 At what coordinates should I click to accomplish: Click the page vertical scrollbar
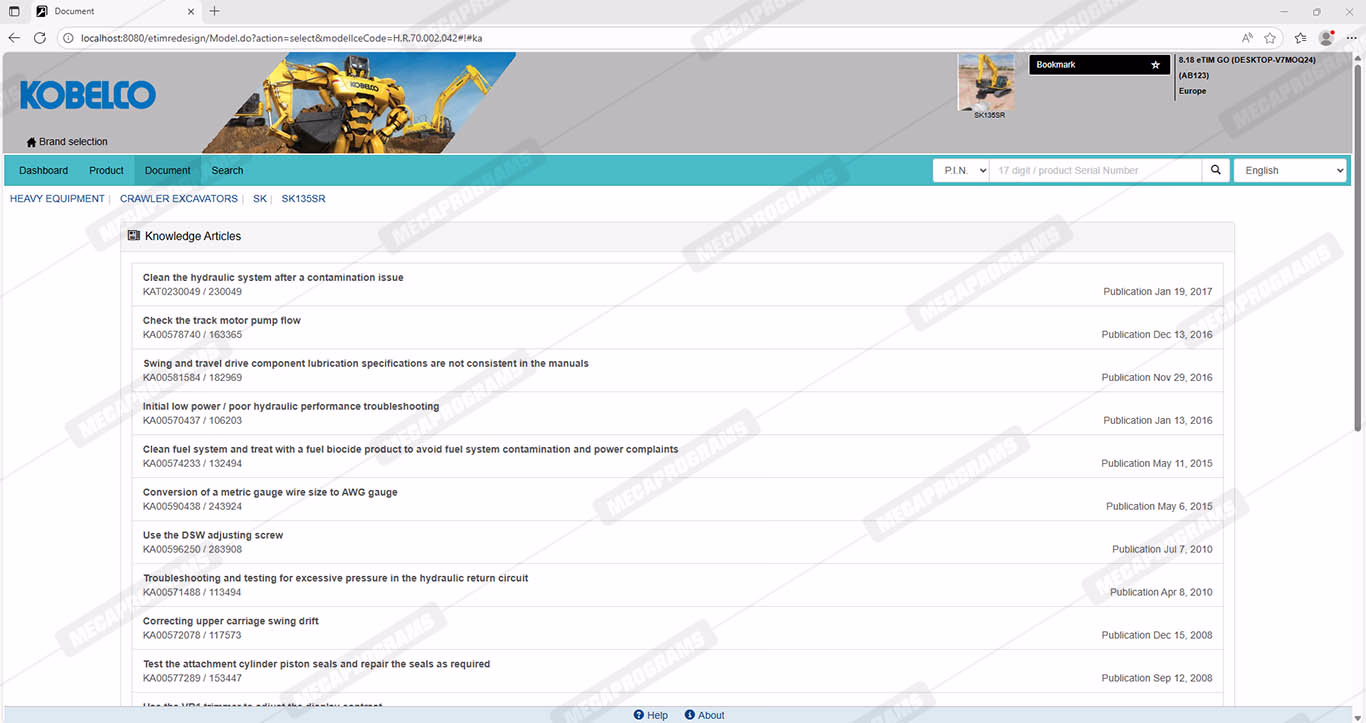coord(1358,250)
